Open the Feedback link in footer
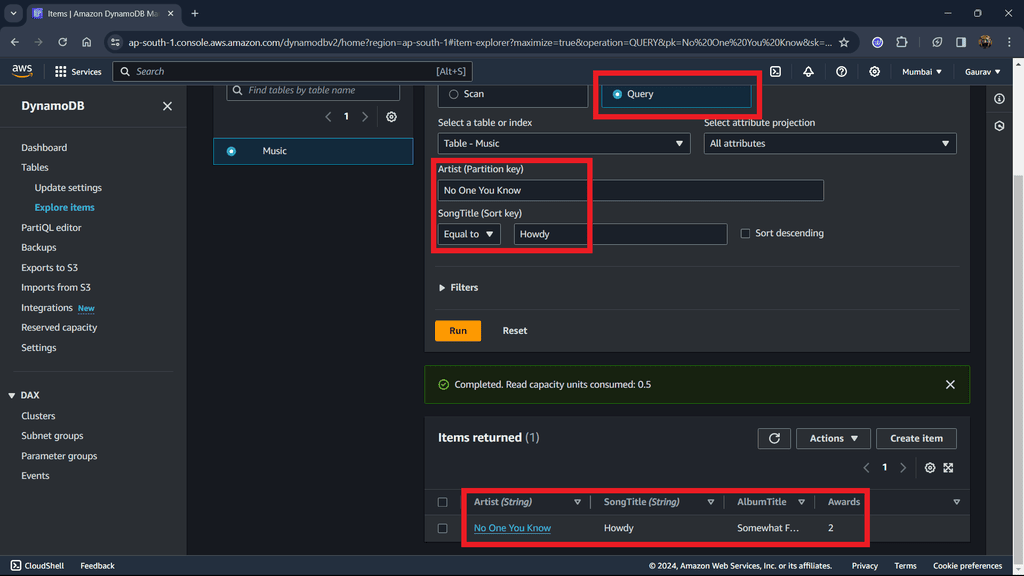This screenshot has width=1024, height=576. tap(97, 566)
